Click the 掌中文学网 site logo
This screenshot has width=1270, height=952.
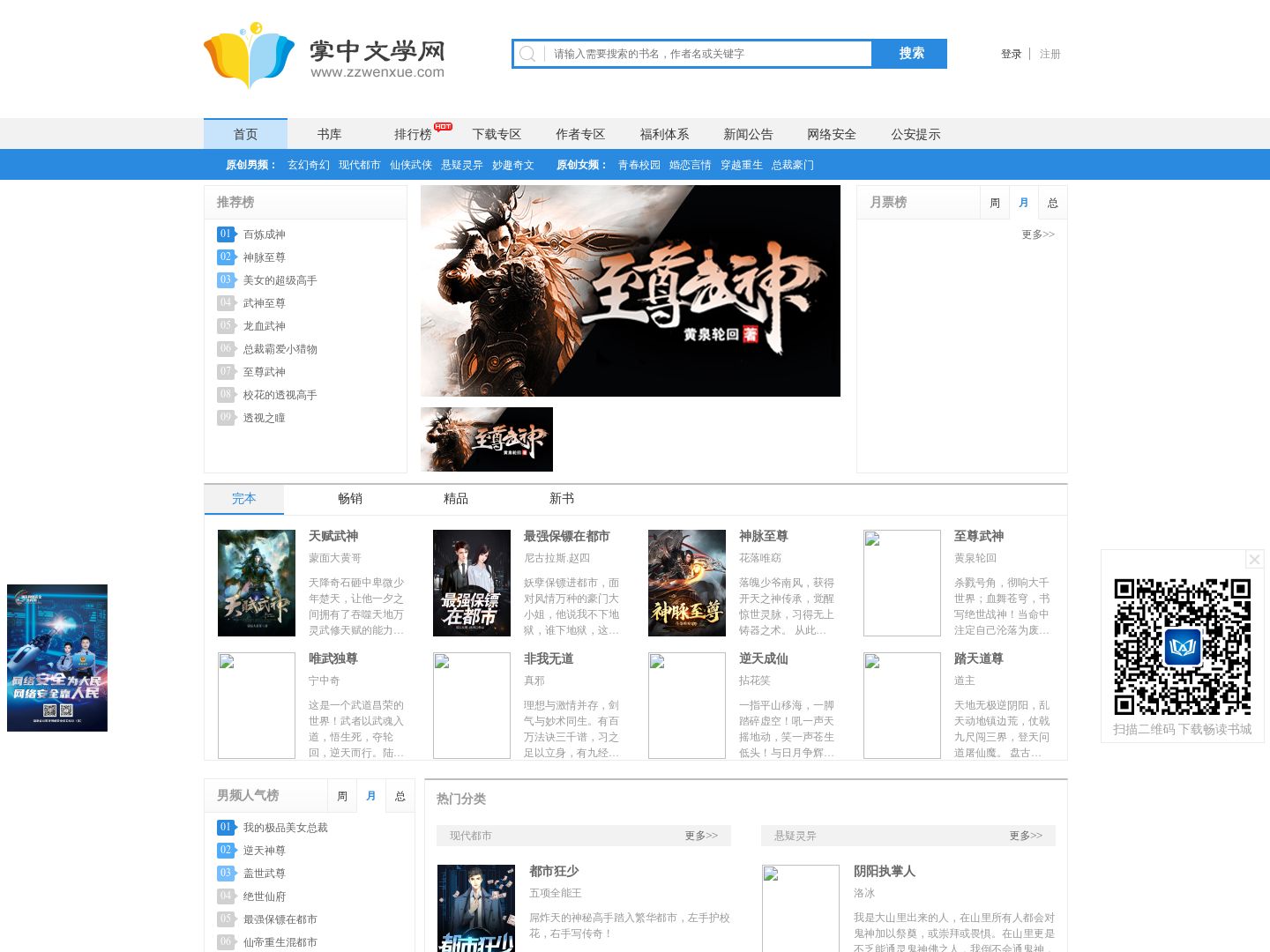[x=325, y=55]
